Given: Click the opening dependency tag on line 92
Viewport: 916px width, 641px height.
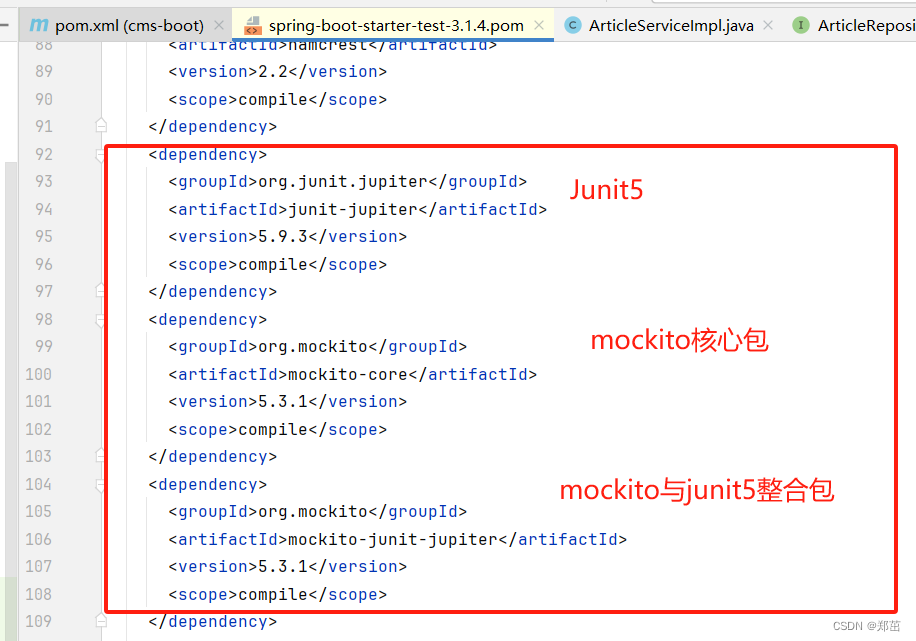Looking at the screenshot, I should point(207,155).
